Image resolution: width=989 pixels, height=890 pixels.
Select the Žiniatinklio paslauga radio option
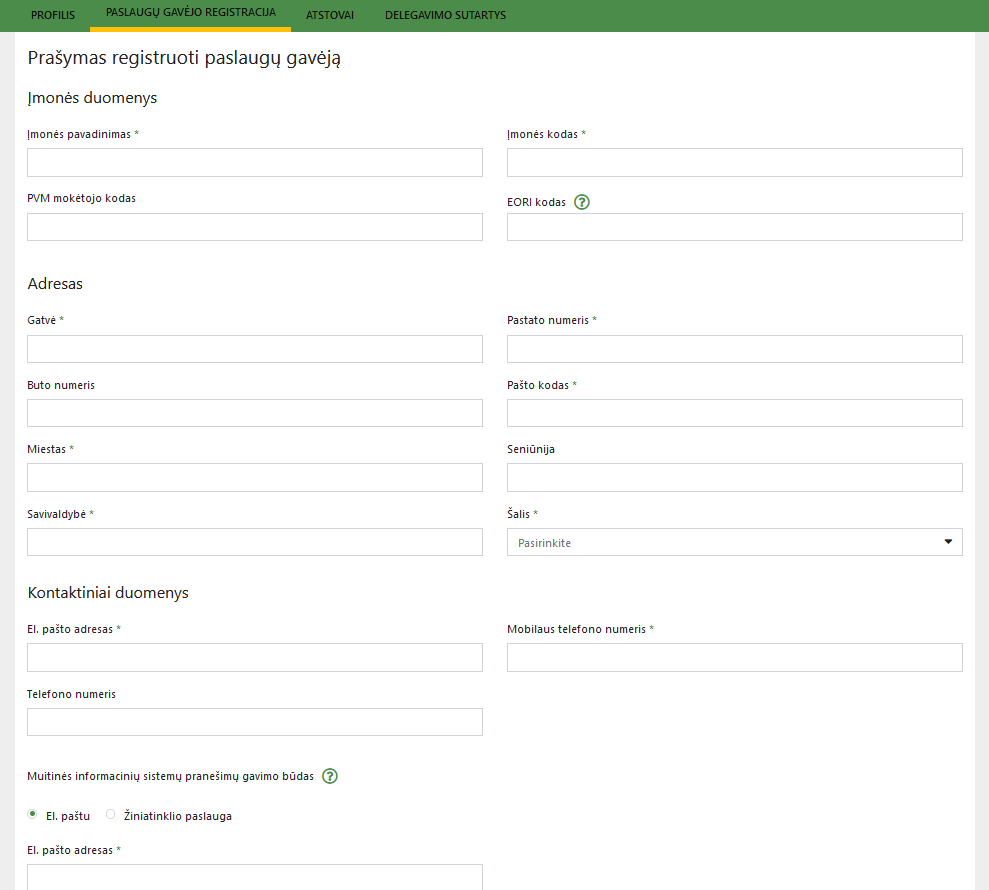(x=111, y=815)
